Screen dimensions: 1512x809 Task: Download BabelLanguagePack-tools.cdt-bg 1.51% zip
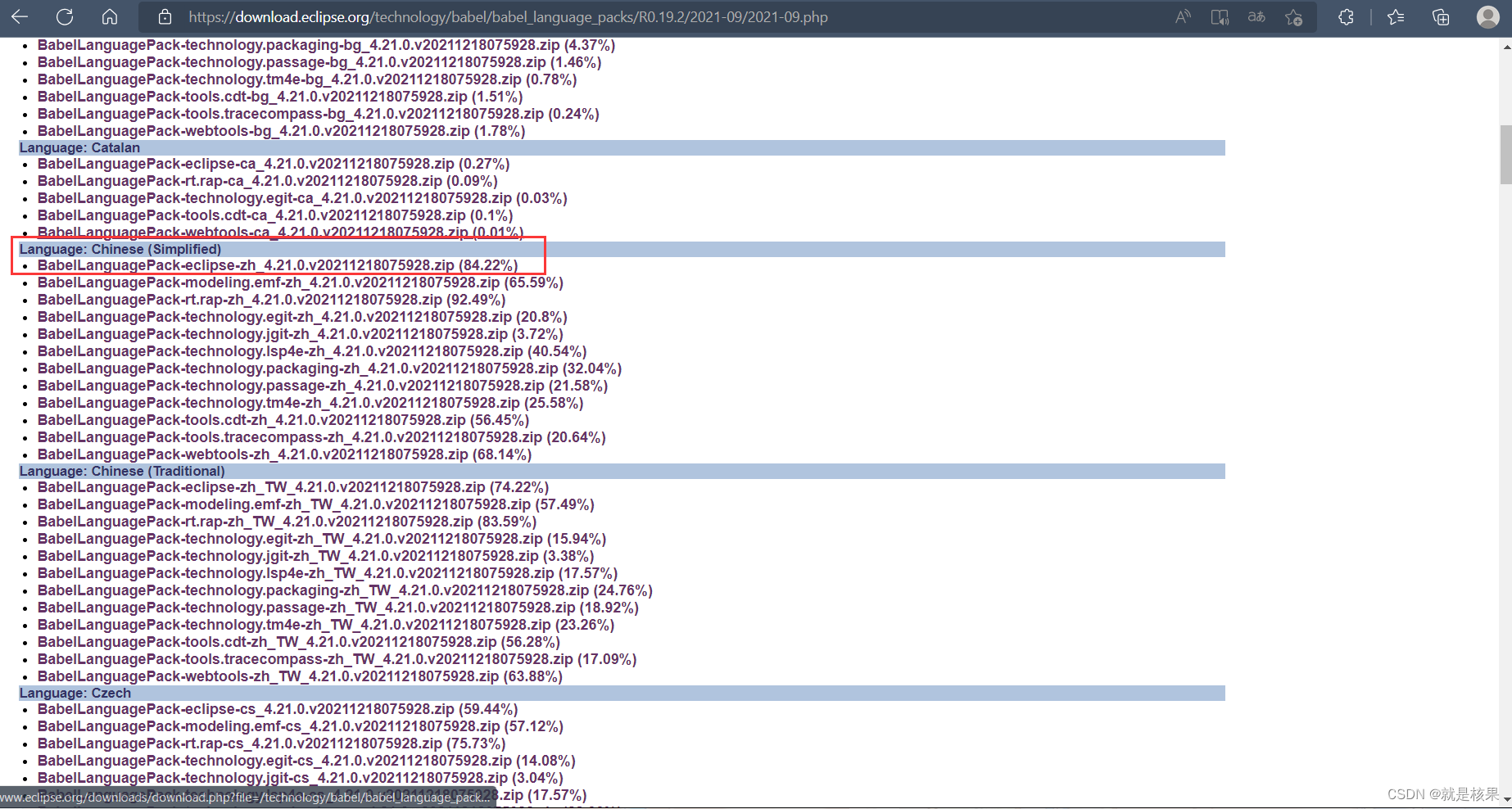click(x=280, y=97)
